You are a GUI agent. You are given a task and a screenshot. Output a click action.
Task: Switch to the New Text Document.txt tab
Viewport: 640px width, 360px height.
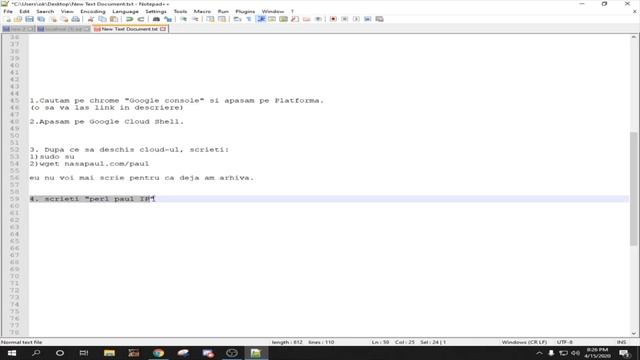click(129, 29)
